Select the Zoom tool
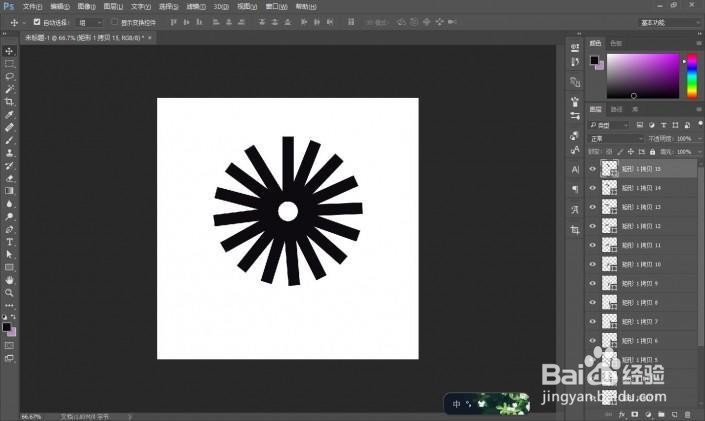Image resolution: width=705 pixels, height=421 pixels. pyautogui.click(x=9, y=292)
